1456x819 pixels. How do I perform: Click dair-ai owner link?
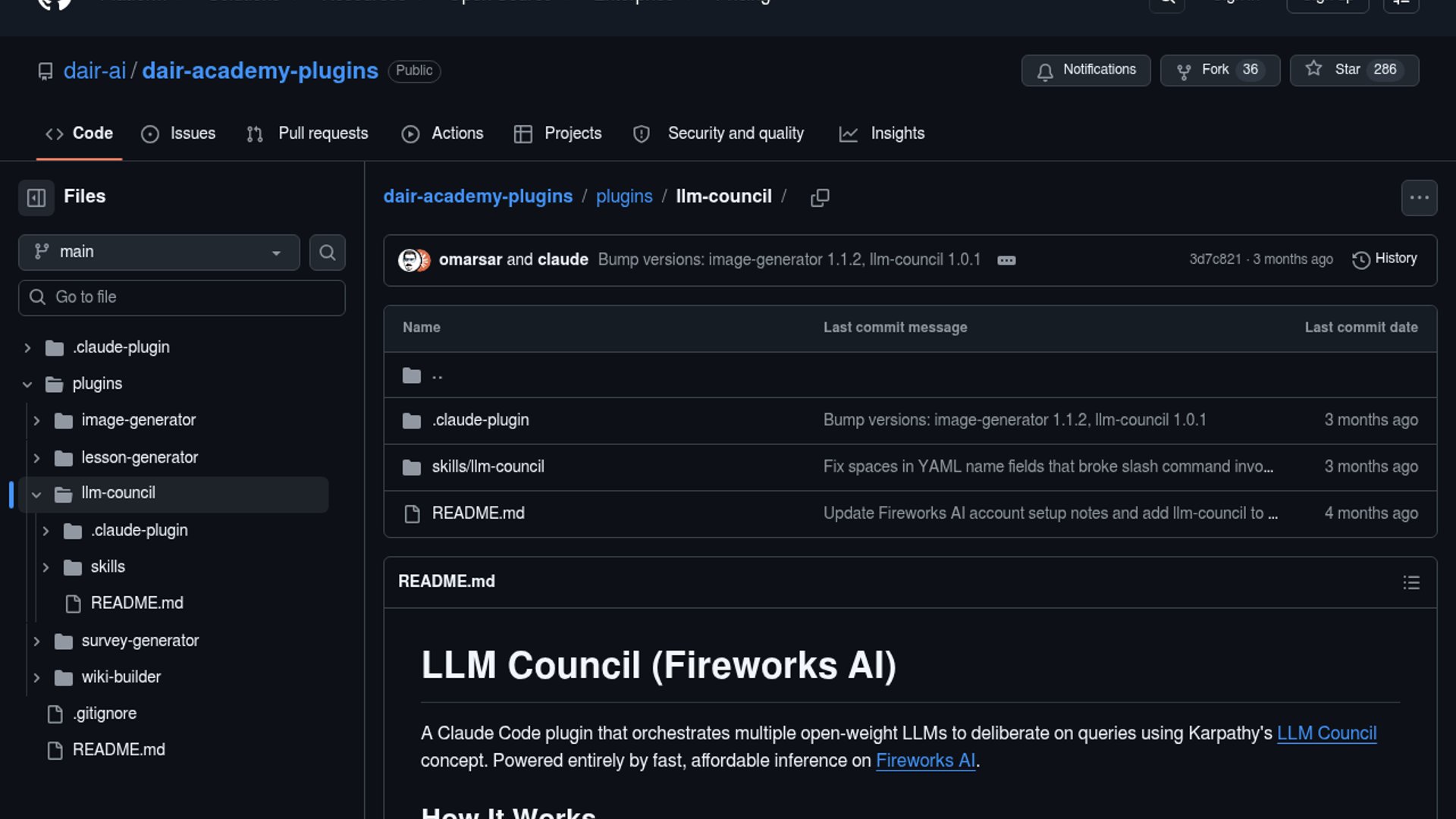click(95, 71)
